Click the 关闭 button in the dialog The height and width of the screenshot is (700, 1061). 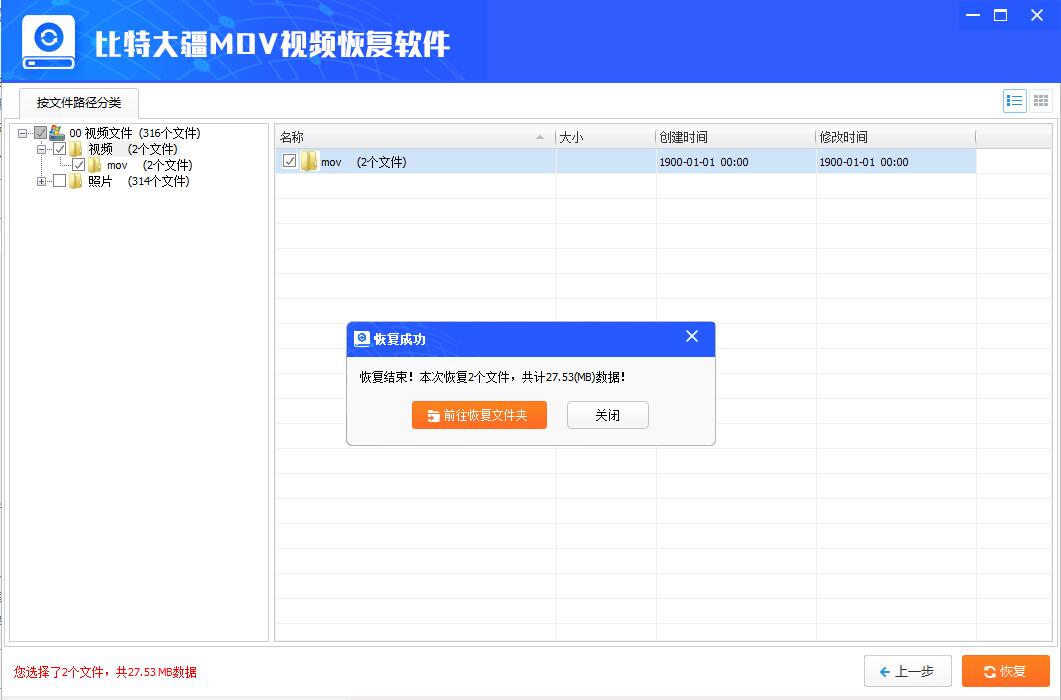tap(608, 415)
